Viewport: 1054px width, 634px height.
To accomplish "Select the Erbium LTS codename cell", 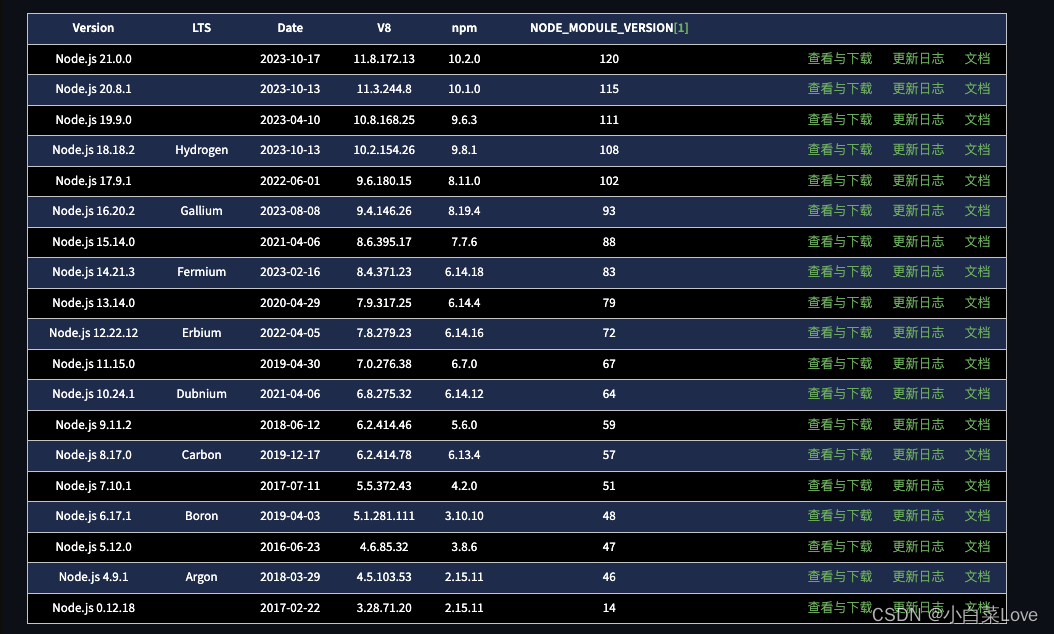I will click(201, 333).
